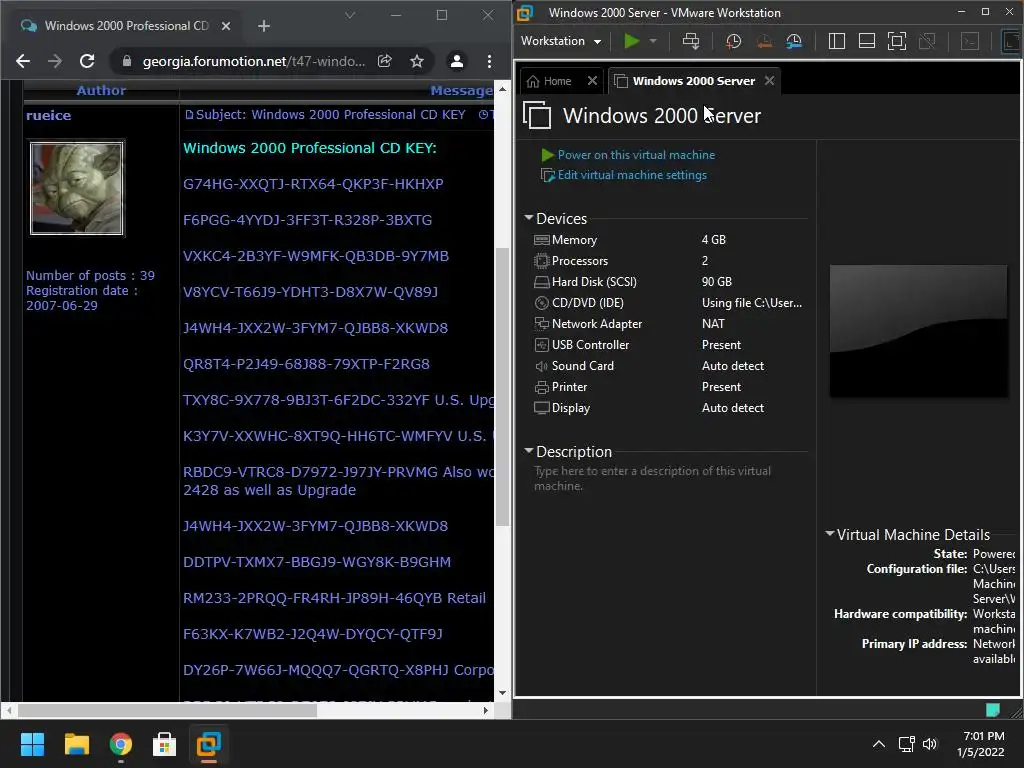This screenshot has height=768, width=1024.
Task: Collapse the Virtual Machine Details section
Action: coord(829,534)
